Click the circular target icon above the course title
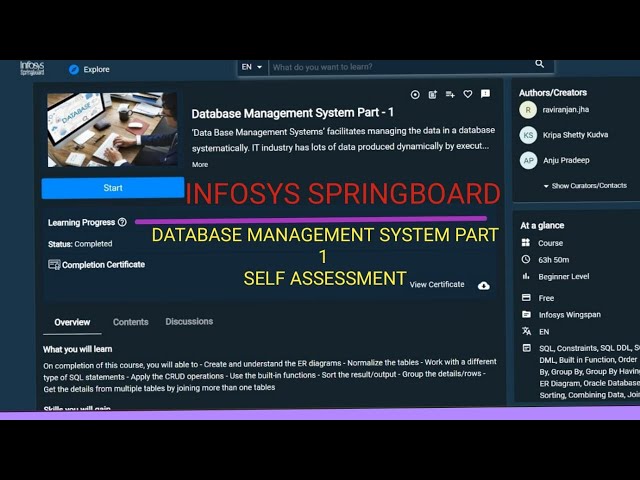640x480 pixels. [415, 95]
